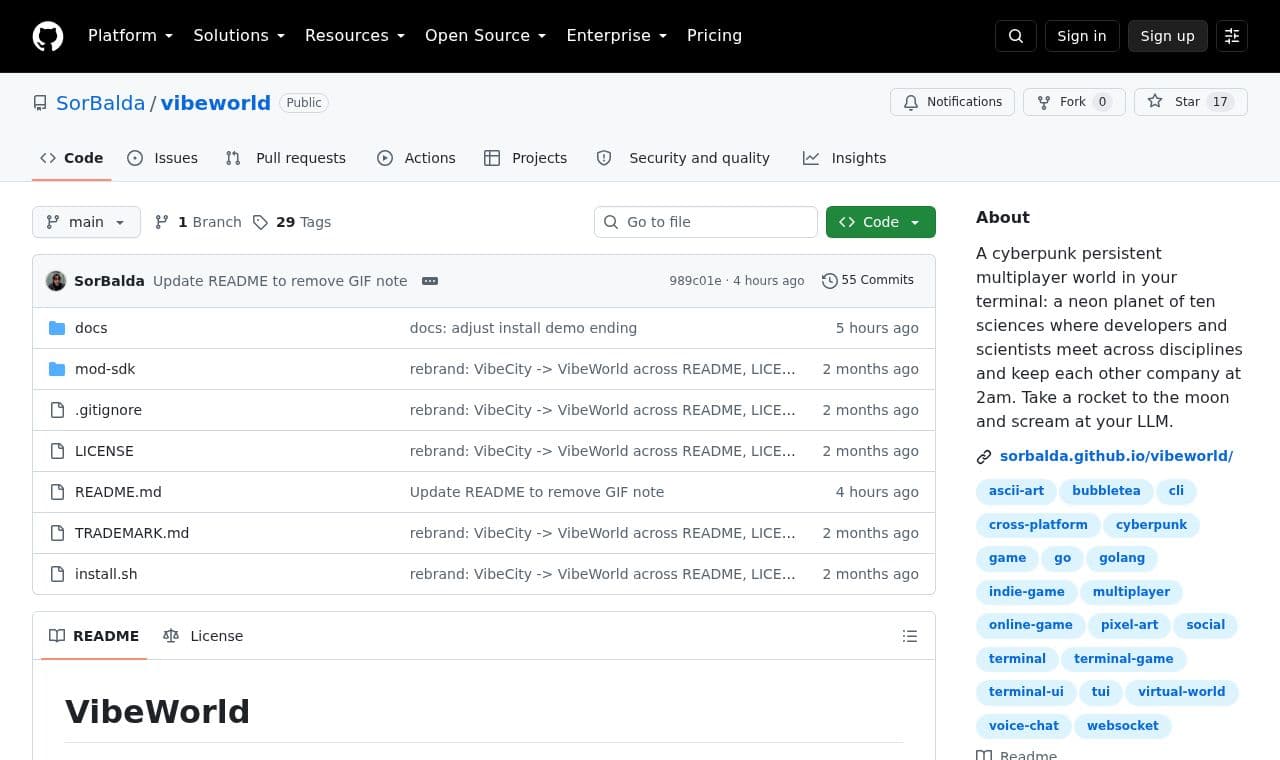The height and width of the screenshot is (760, 1280).
Task: Open the GitHub homepage logo
Action: [x=48, y=36]
